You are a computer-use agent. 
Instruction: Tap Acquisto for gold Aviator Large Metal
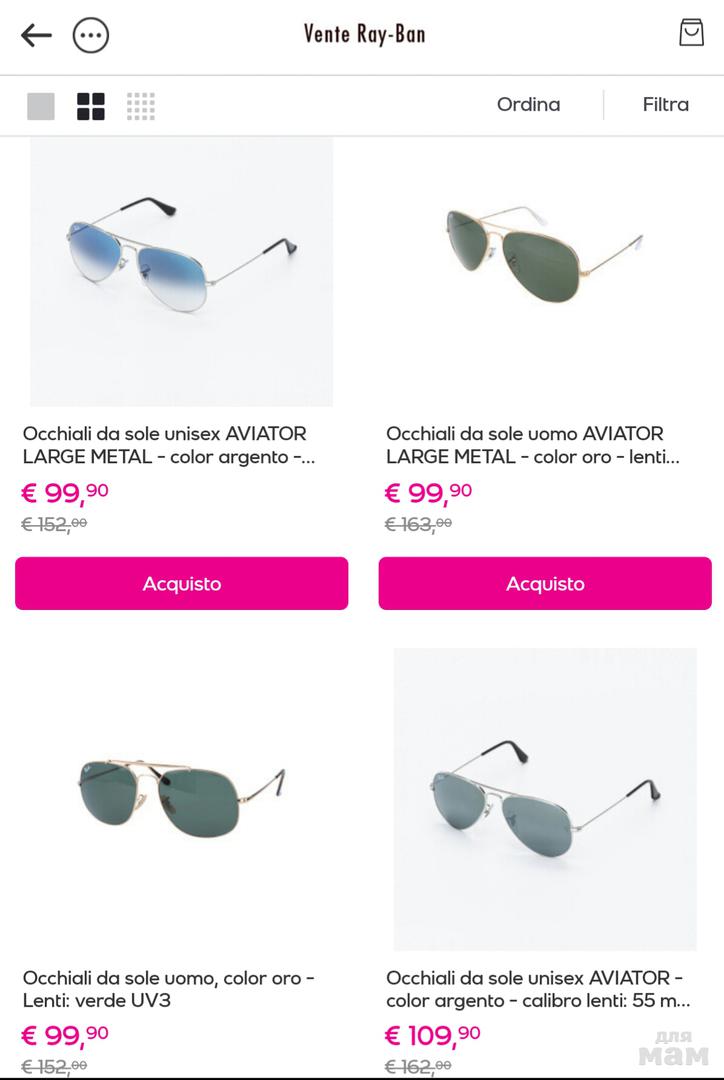tap(545, 583)
